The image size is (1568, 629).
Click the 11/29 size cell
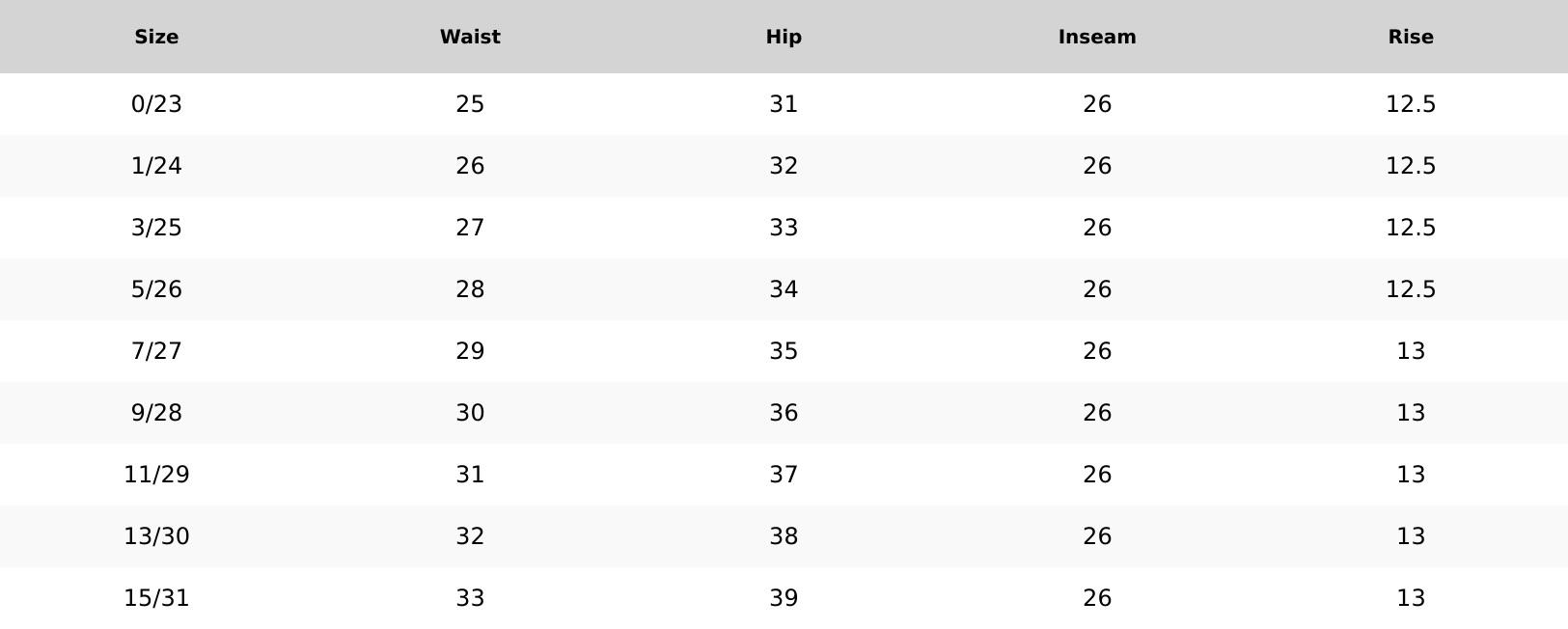156,475
